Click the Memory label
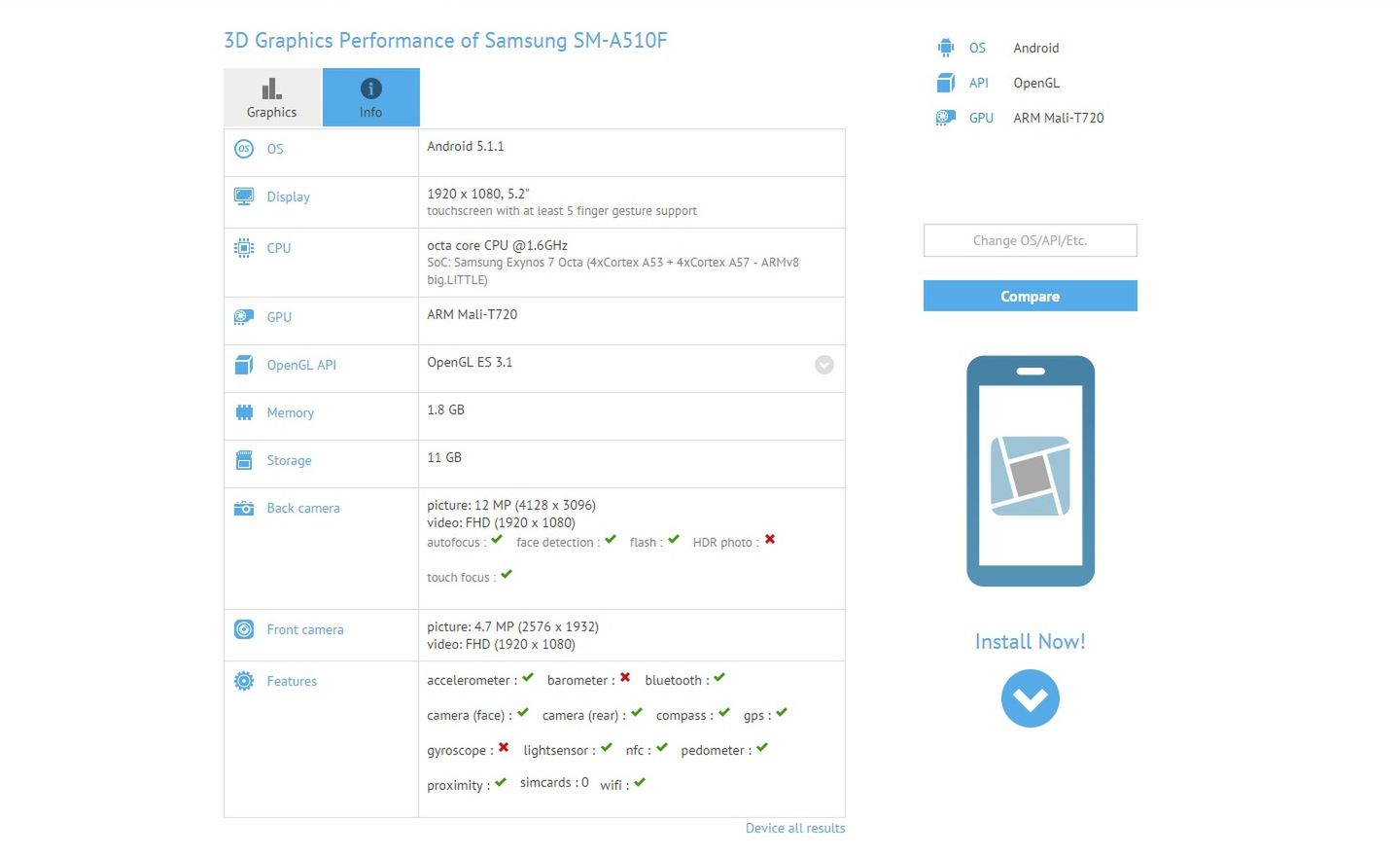1400x856 pixels. pyautogui.click(x=291, y=412)
